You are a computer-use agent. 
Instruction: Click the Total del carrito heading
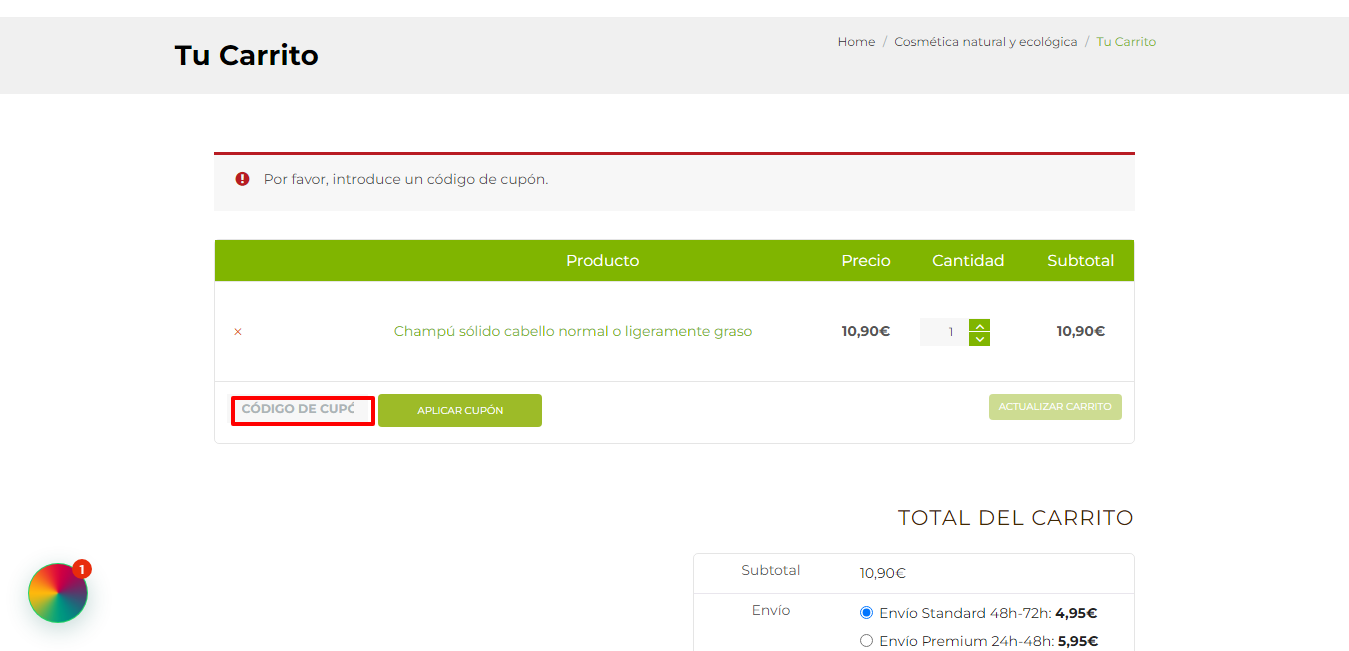tap(1016, 518)
